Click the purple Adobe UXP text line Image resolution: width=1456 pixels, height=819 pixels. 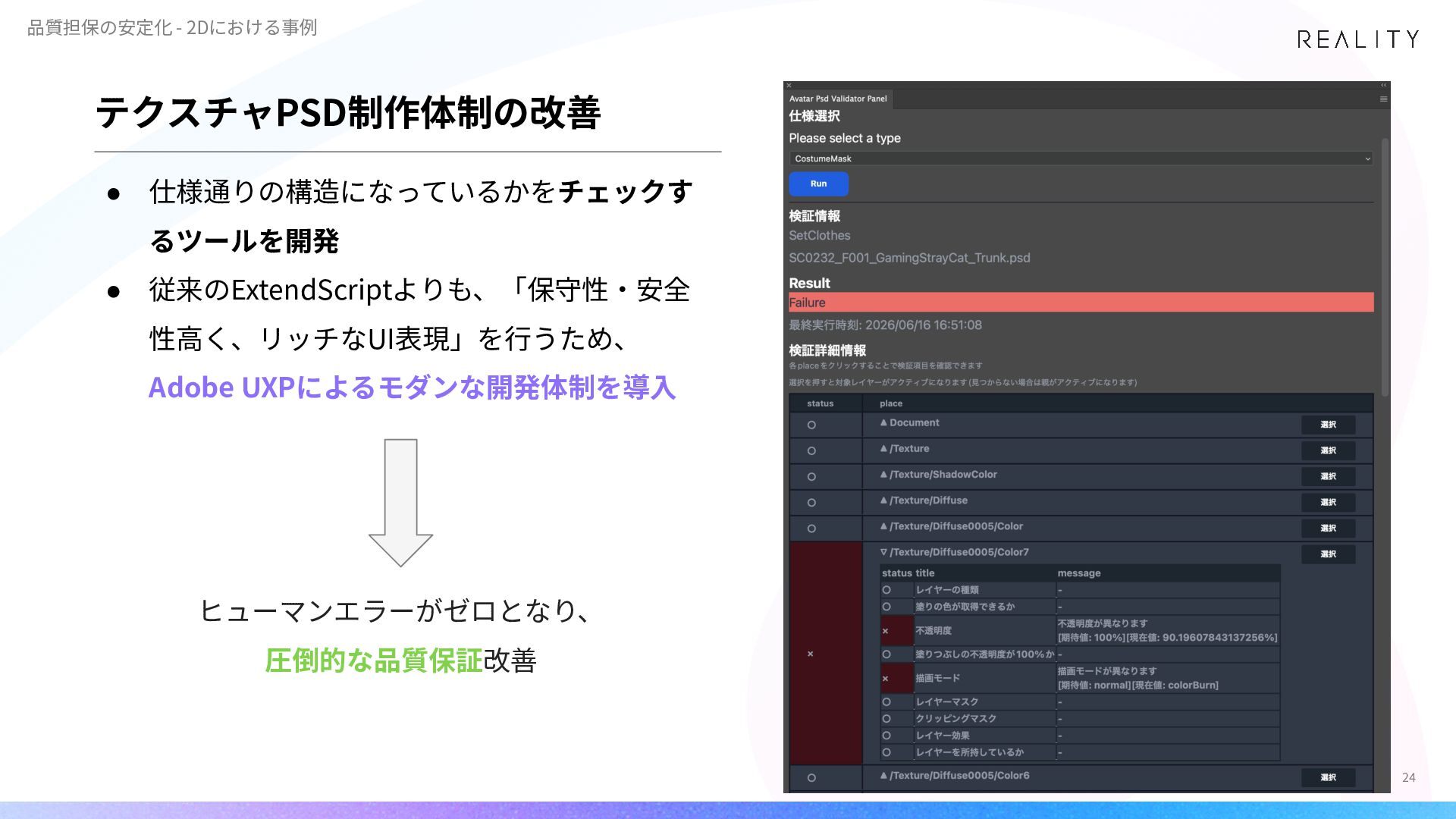412,388
